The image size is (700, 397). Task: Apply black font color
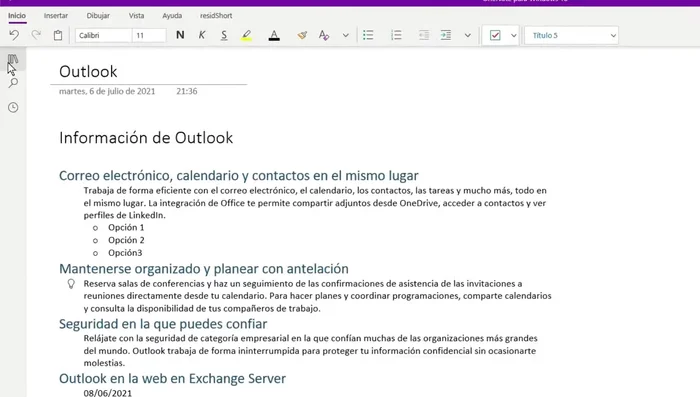pos(274,35)
